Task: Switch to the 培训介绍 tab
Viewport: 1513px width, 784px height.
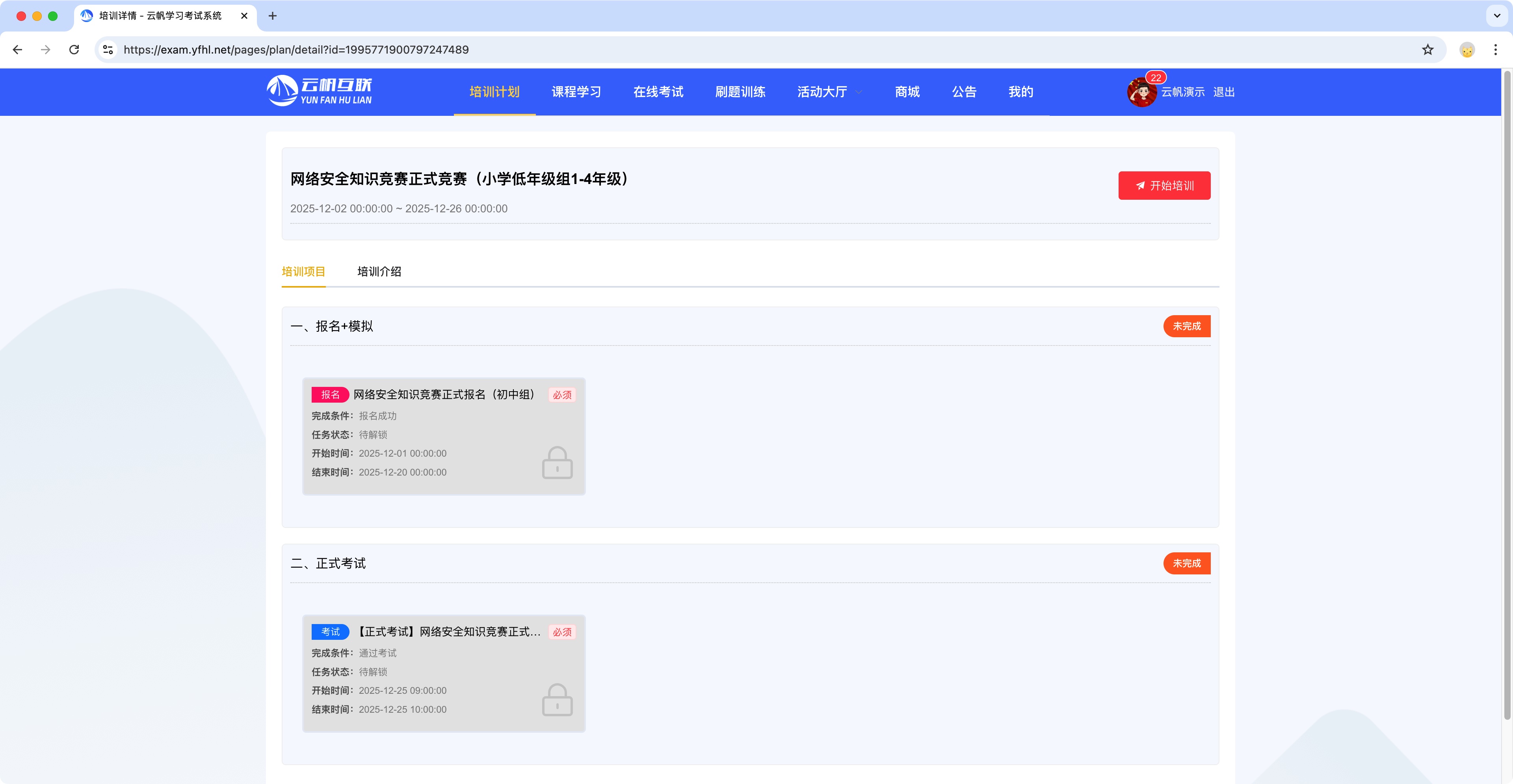Action: click(379, 271)
